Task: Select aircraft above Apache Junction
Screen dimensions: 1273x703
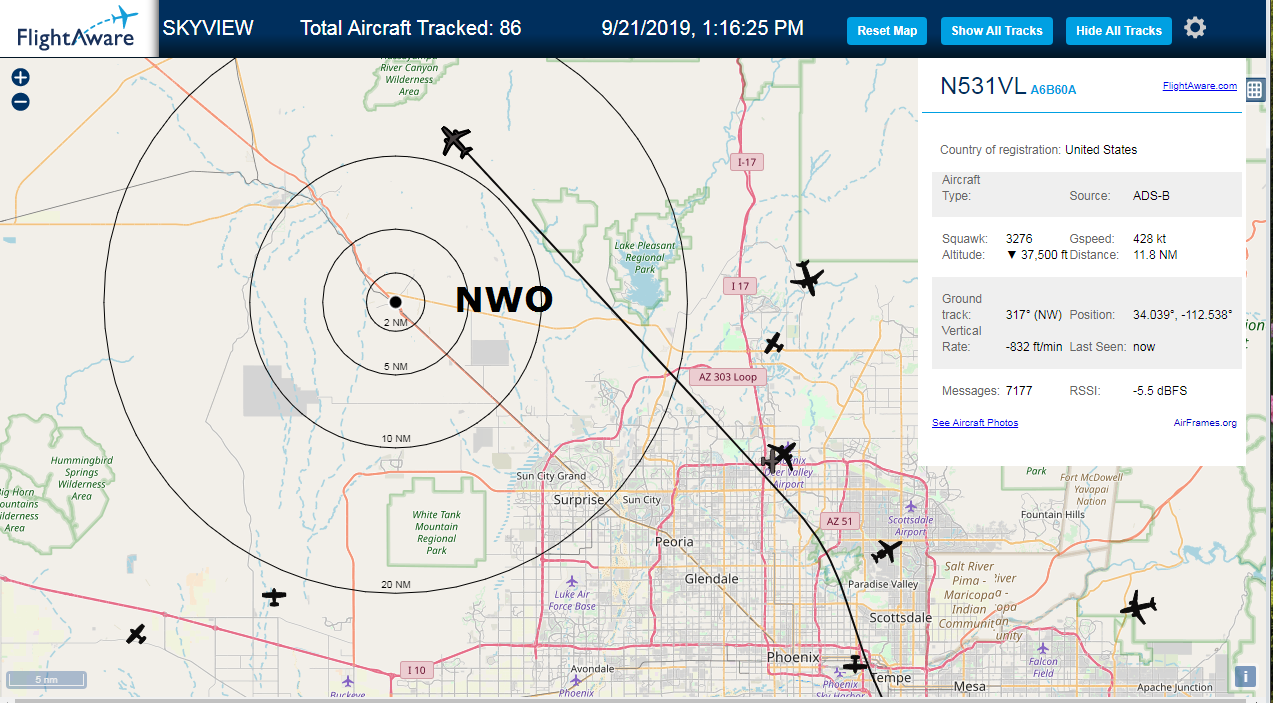Action: point(1138,606)
